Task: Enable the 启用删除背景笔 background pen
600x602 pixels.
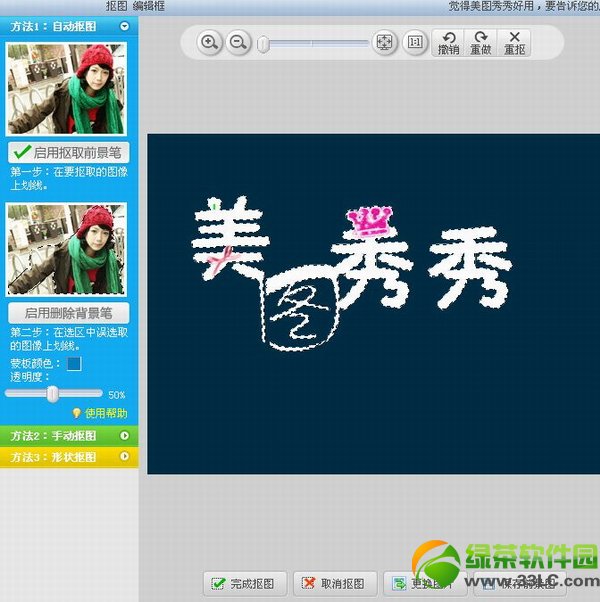Action: [x=69, y=313]
